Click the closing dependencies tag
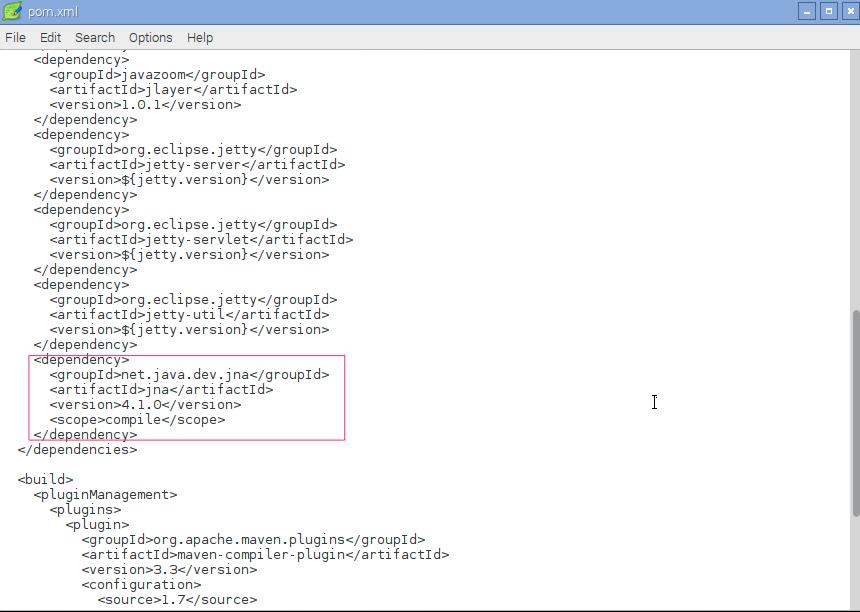 [x=77, y=450]
